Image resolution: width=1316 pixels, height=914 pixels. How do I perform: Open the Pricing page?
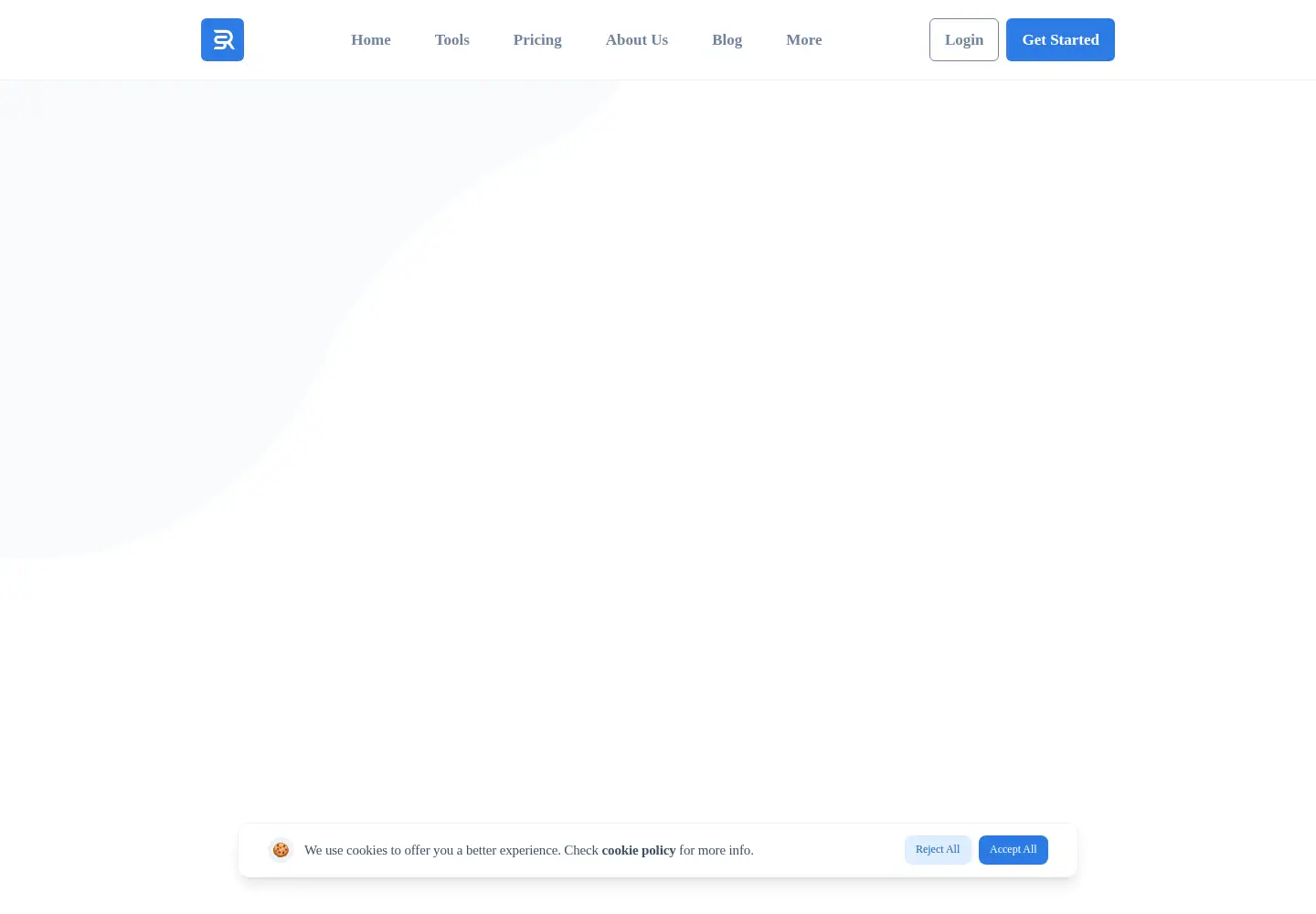coord(537,39)
